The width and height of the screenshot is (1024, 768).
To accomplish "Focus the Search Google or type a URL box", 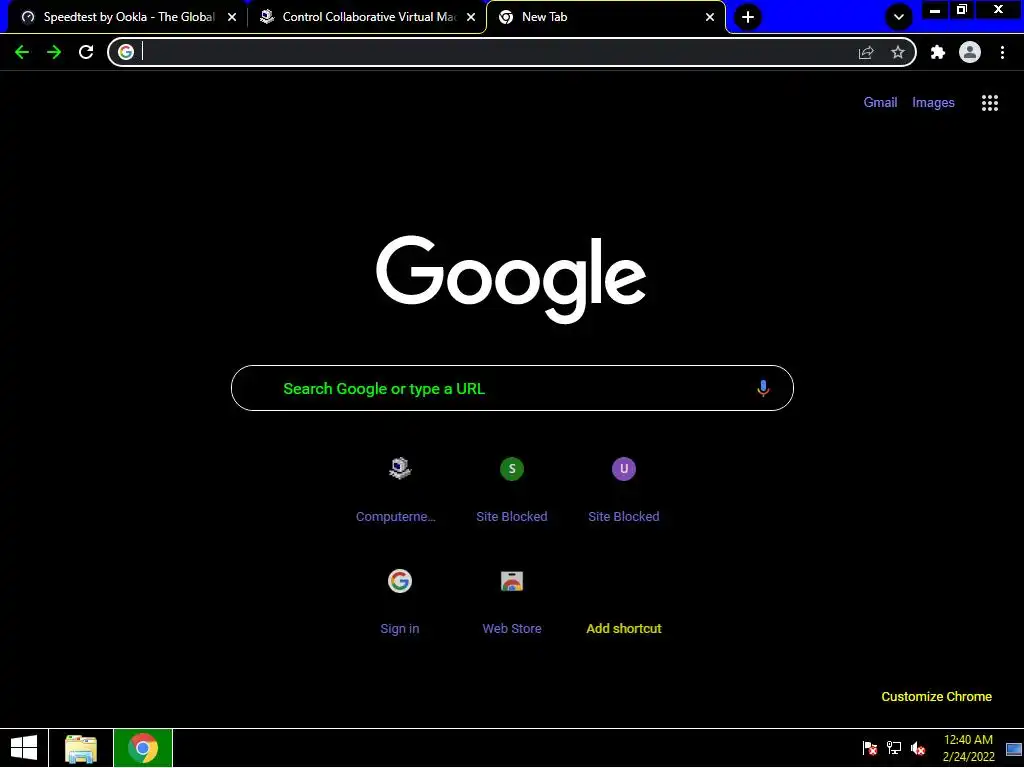I will coord(512,389).
